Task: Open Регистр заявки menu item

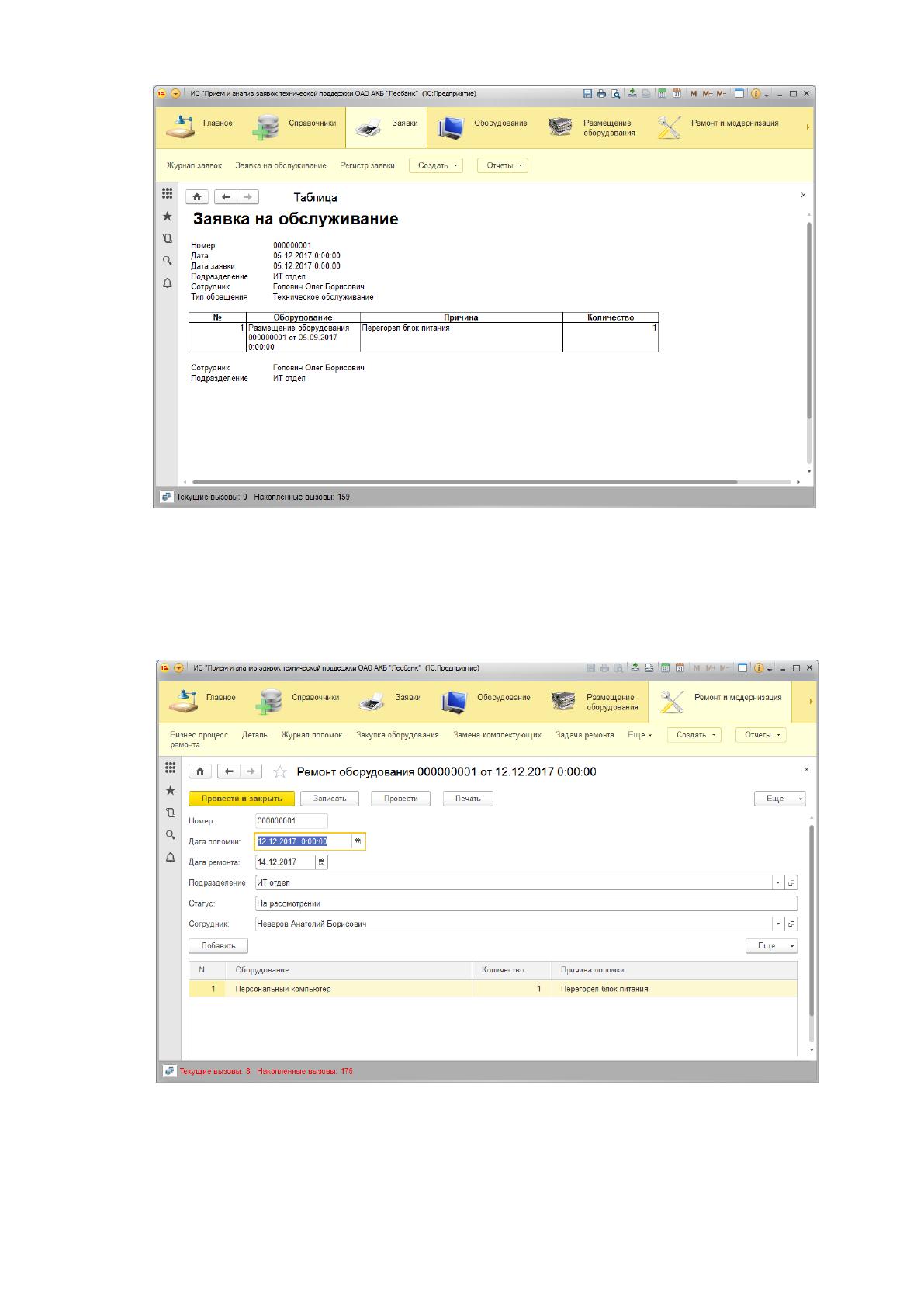Action: point(367,165)
